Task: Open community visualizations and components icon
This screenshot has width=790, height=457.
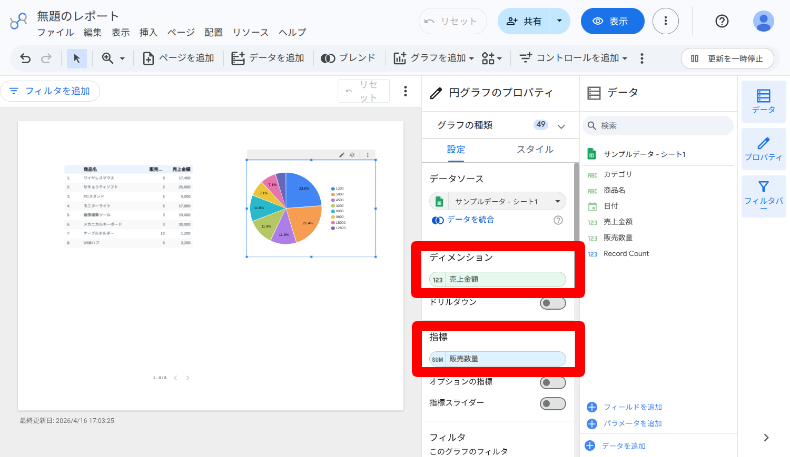Action: [x=488, y=58]
